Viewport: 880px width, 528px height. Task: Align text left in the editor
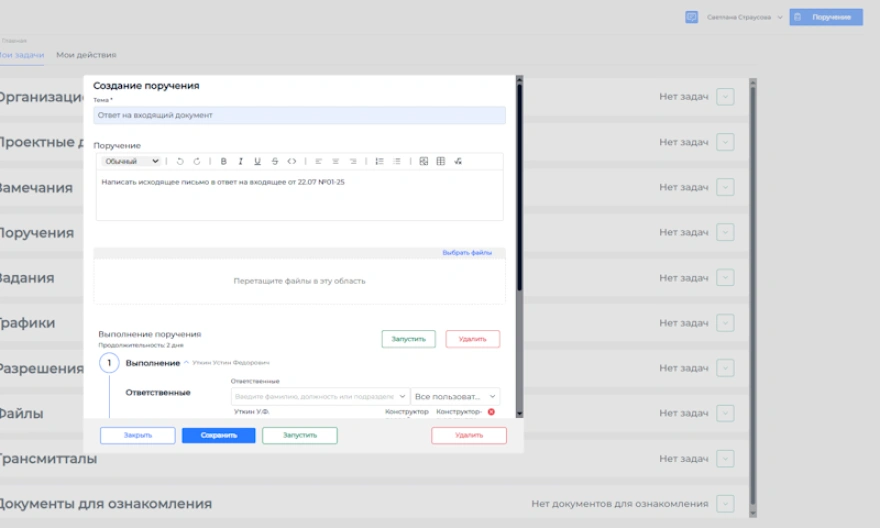coord(318,162)
